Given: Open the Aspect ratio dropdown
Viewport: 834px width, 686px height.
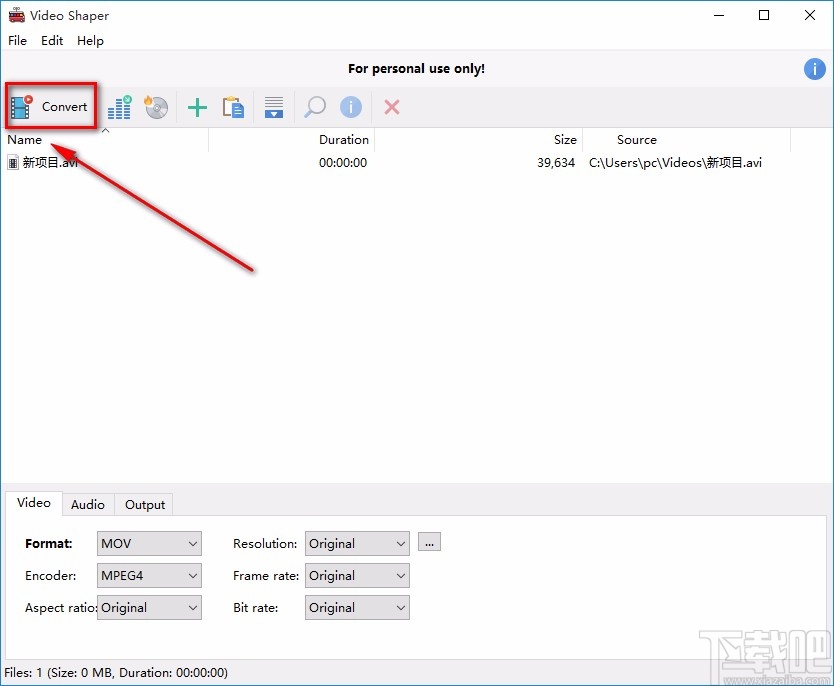Looking at the screenshot, I should click(149, 607).
